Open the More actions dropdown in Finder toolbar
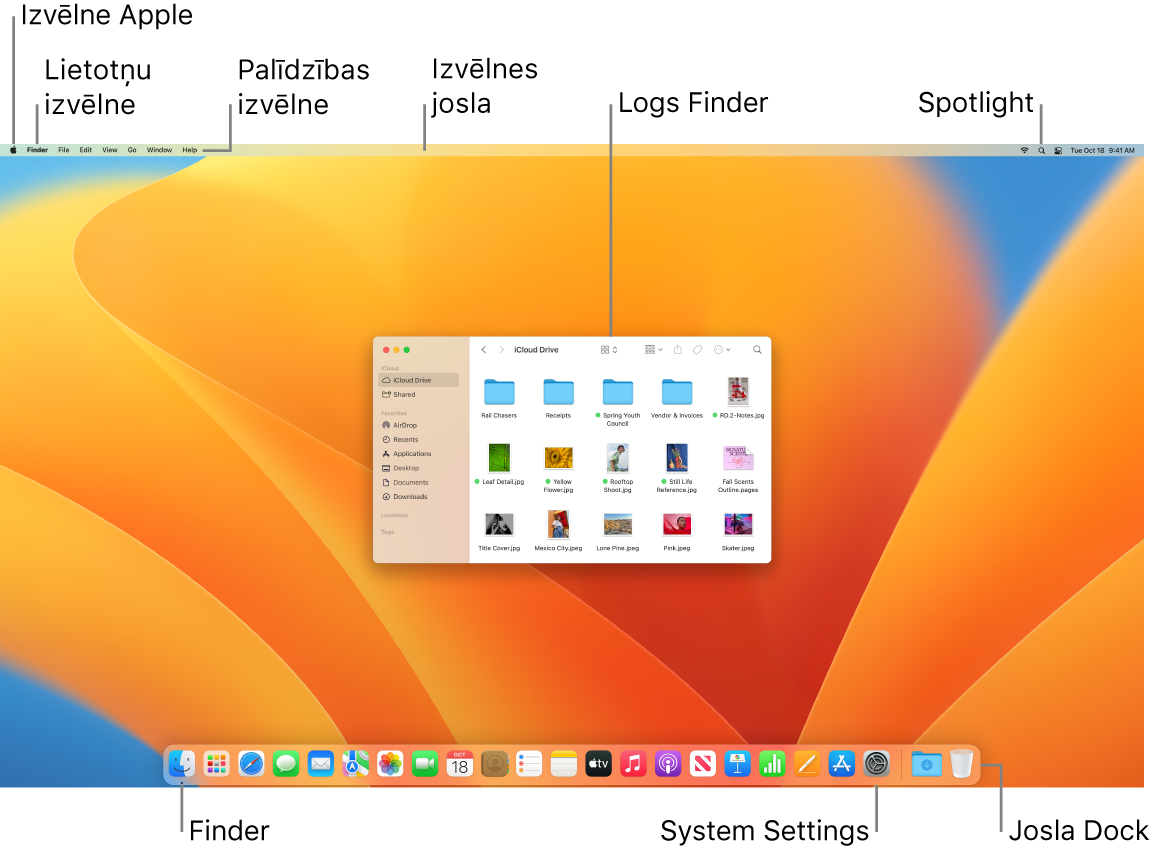 (722, 350)
